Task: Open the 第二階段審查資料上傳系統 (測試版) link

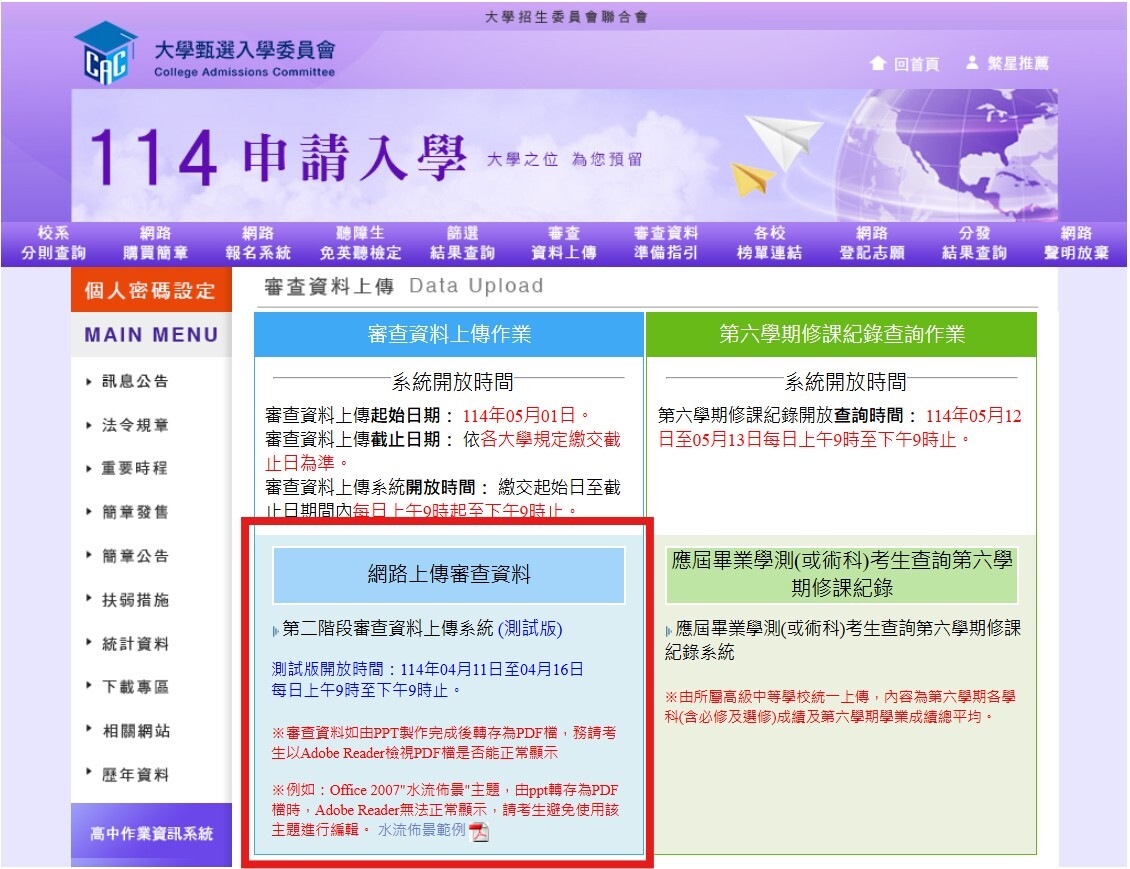Action: coord(422,629)
